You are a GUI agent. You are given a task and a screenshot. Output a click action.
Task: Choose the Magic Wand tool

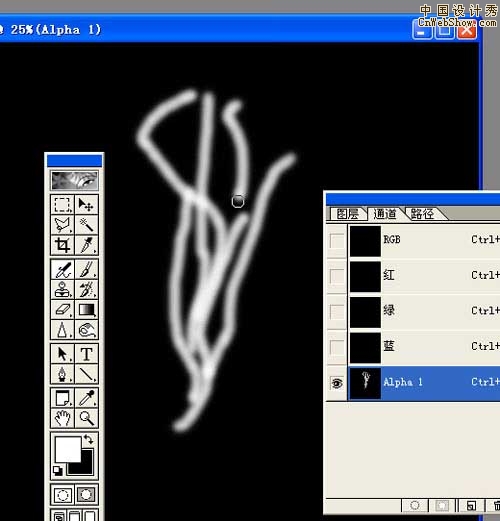tap(86, 224)
